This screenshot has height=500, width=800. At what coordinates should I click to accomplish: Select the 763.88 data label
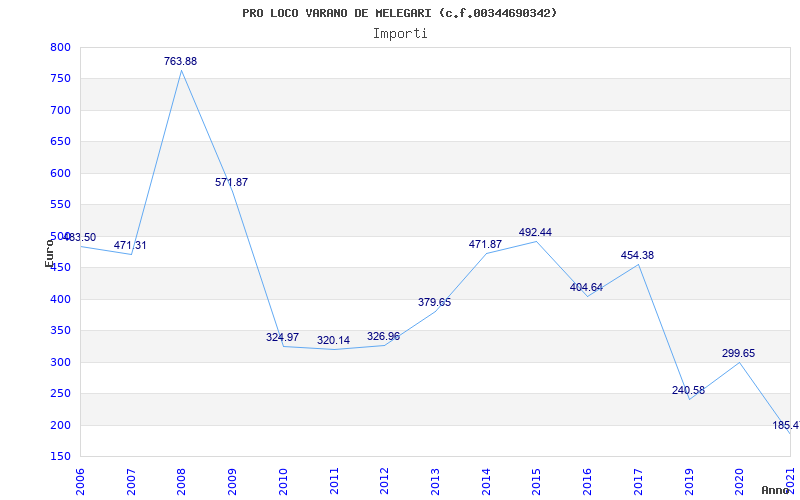tap(180, 61)
